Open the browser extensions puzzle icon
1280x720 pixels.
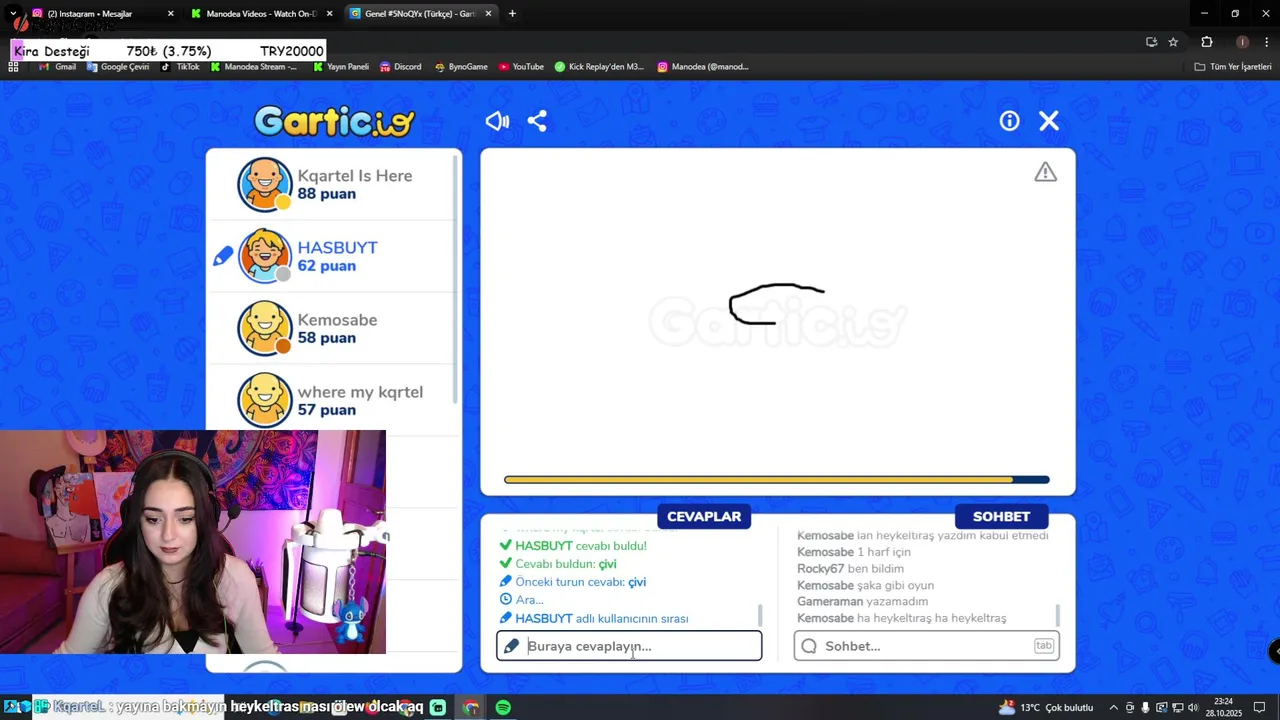(x=1206, y=42)
